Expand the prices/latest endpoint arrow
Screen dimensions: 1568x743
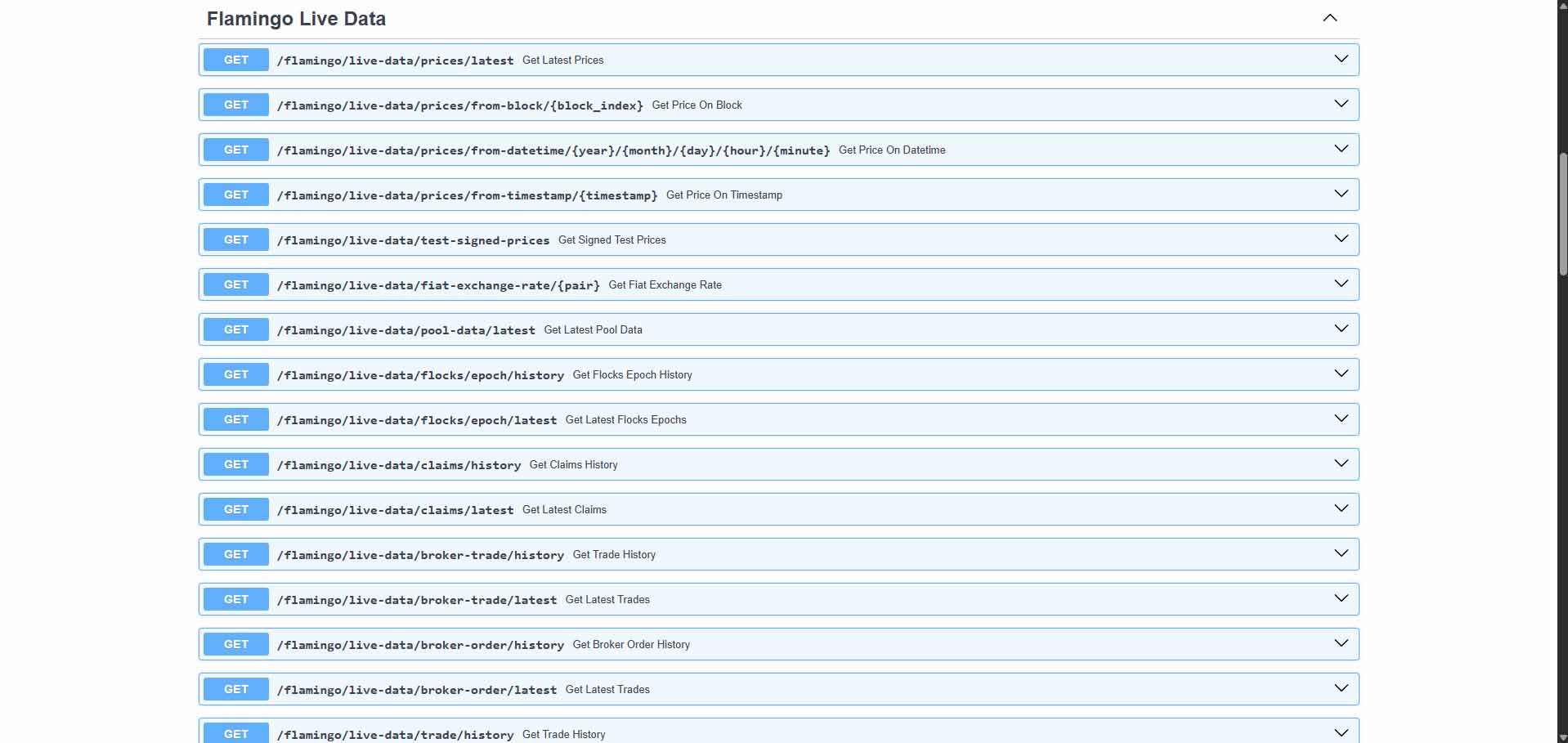coord(1342,59)
